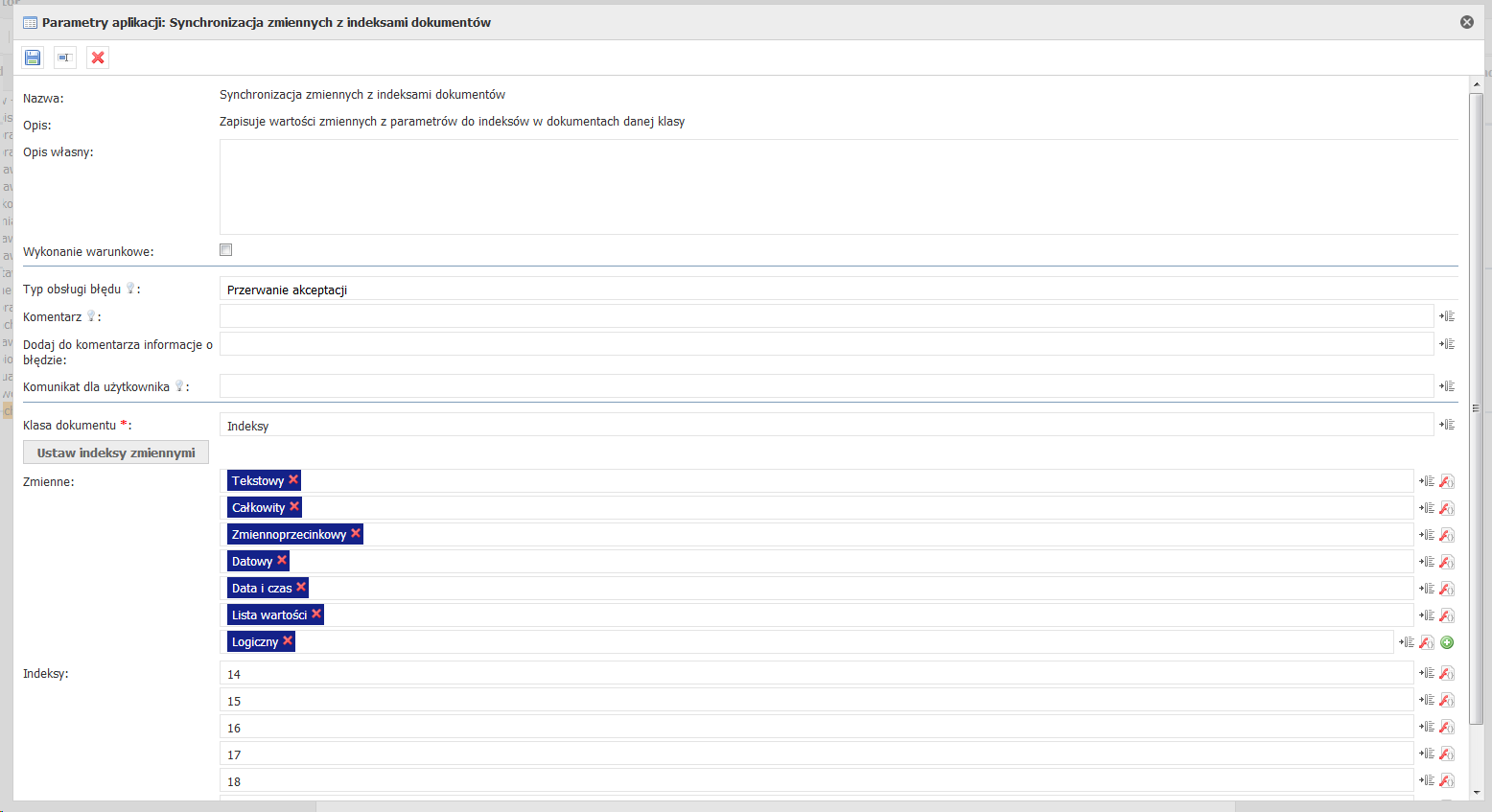Open function editor icon in Tekstowy row

click(x=1447, y=481)
